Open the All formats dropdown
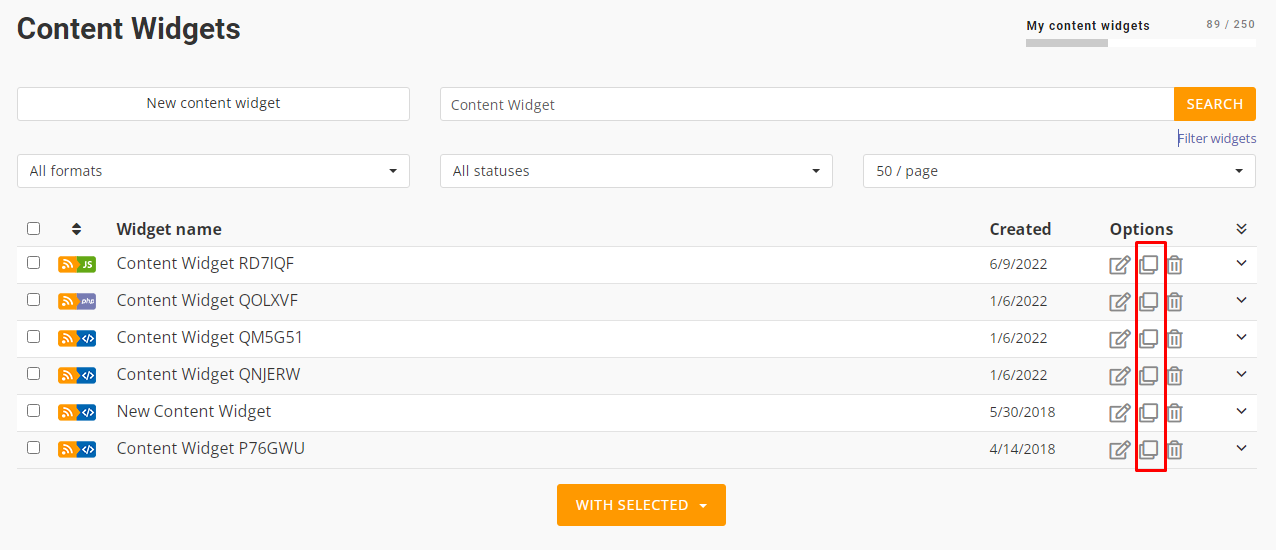Viewport: 1276px width, 550px height. pyautogui.click(x=213, y=171)
